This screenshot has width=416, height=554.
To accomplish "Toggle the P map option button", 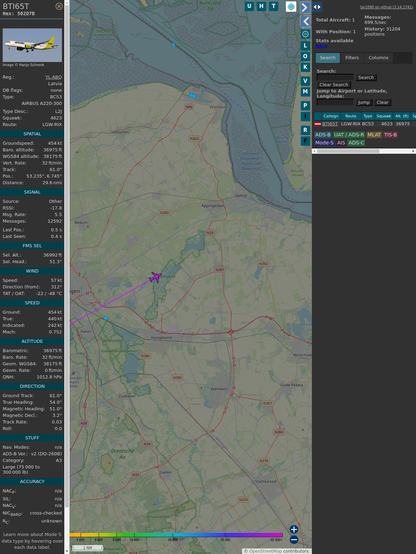I will pyautogui.click(x=305, y=106).
